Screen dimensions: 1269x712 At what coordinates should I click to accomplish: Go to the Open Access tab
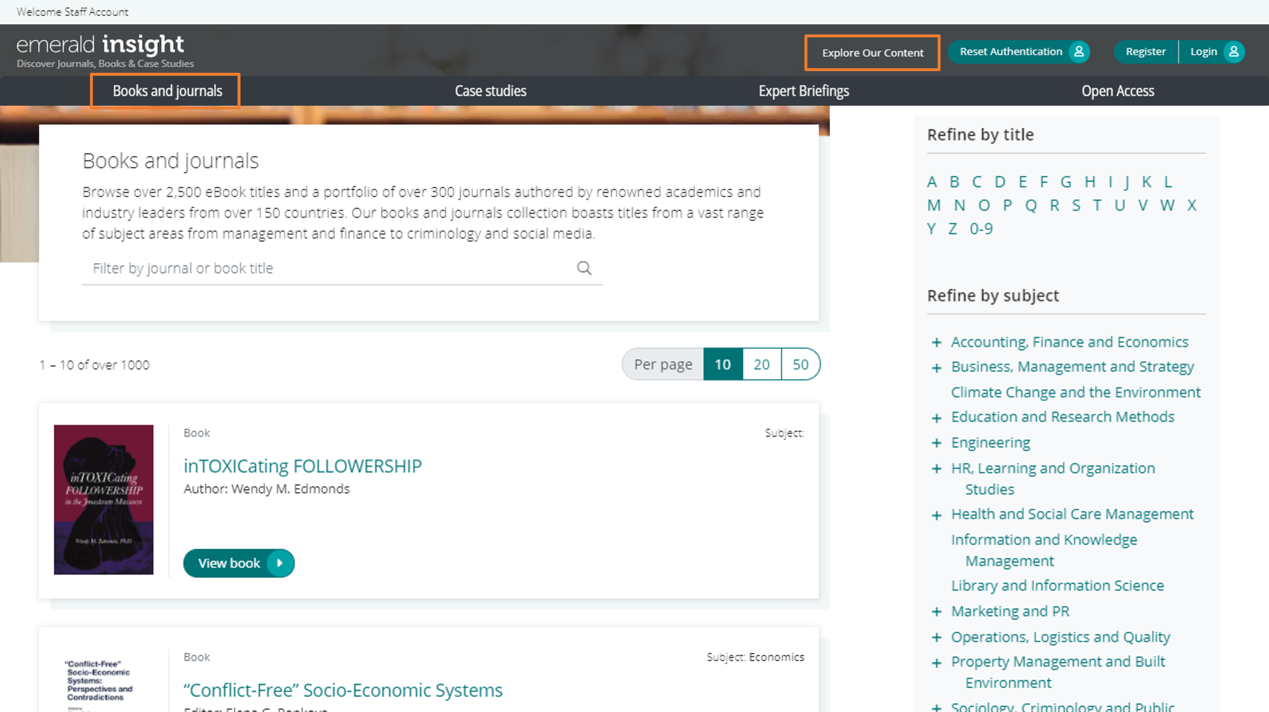tap(1118, 91)
